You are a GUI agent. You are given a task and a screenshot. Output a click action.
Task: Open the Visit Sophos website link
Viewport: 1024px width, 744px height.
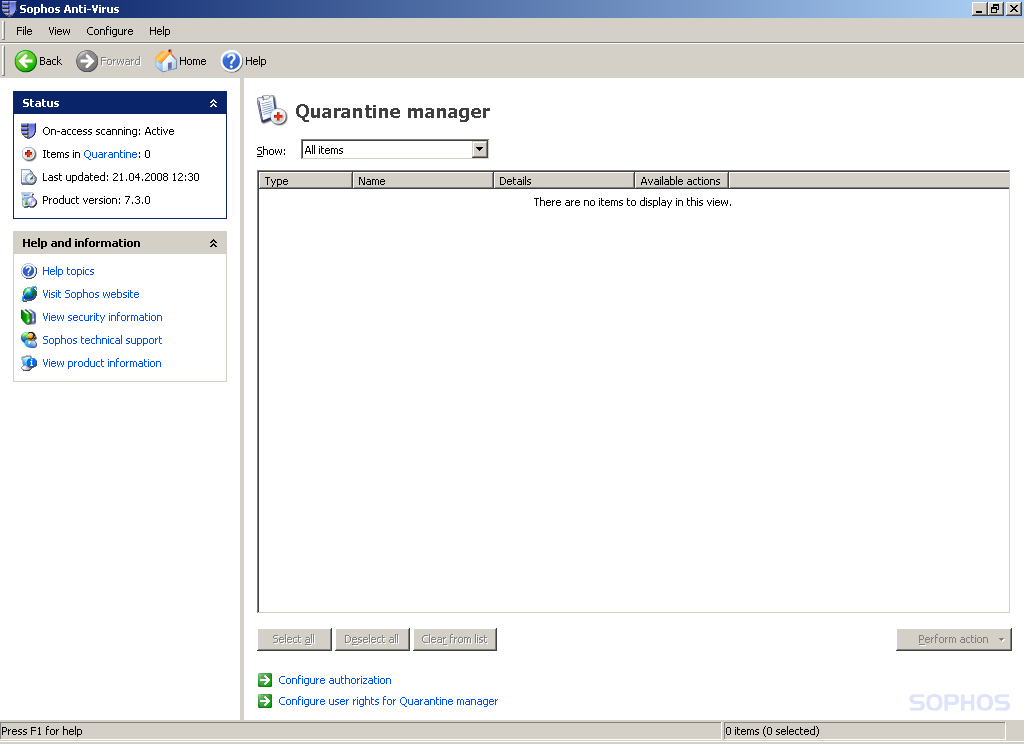pyautogui.click(x=91, y=294)
